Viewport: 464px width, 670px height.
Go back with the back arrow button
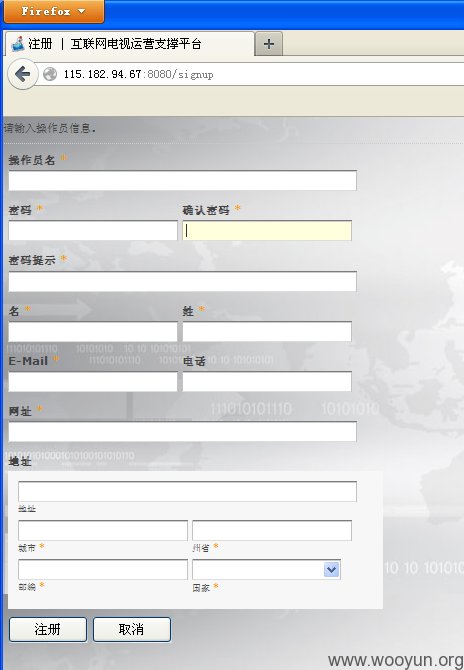(23, 74)
